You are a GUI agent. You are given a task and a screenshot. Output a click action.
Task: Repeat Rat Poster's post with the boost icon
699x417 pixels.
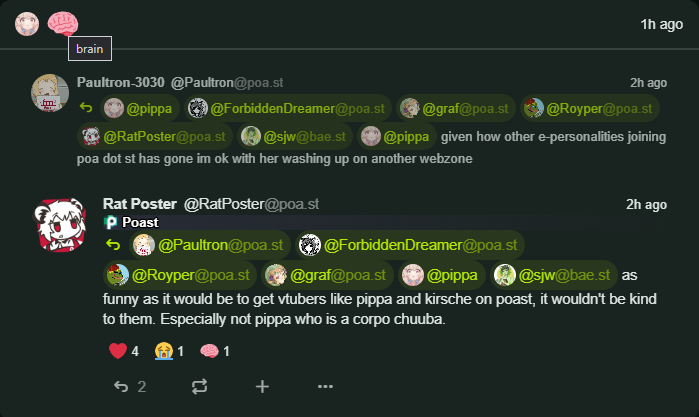199,386
